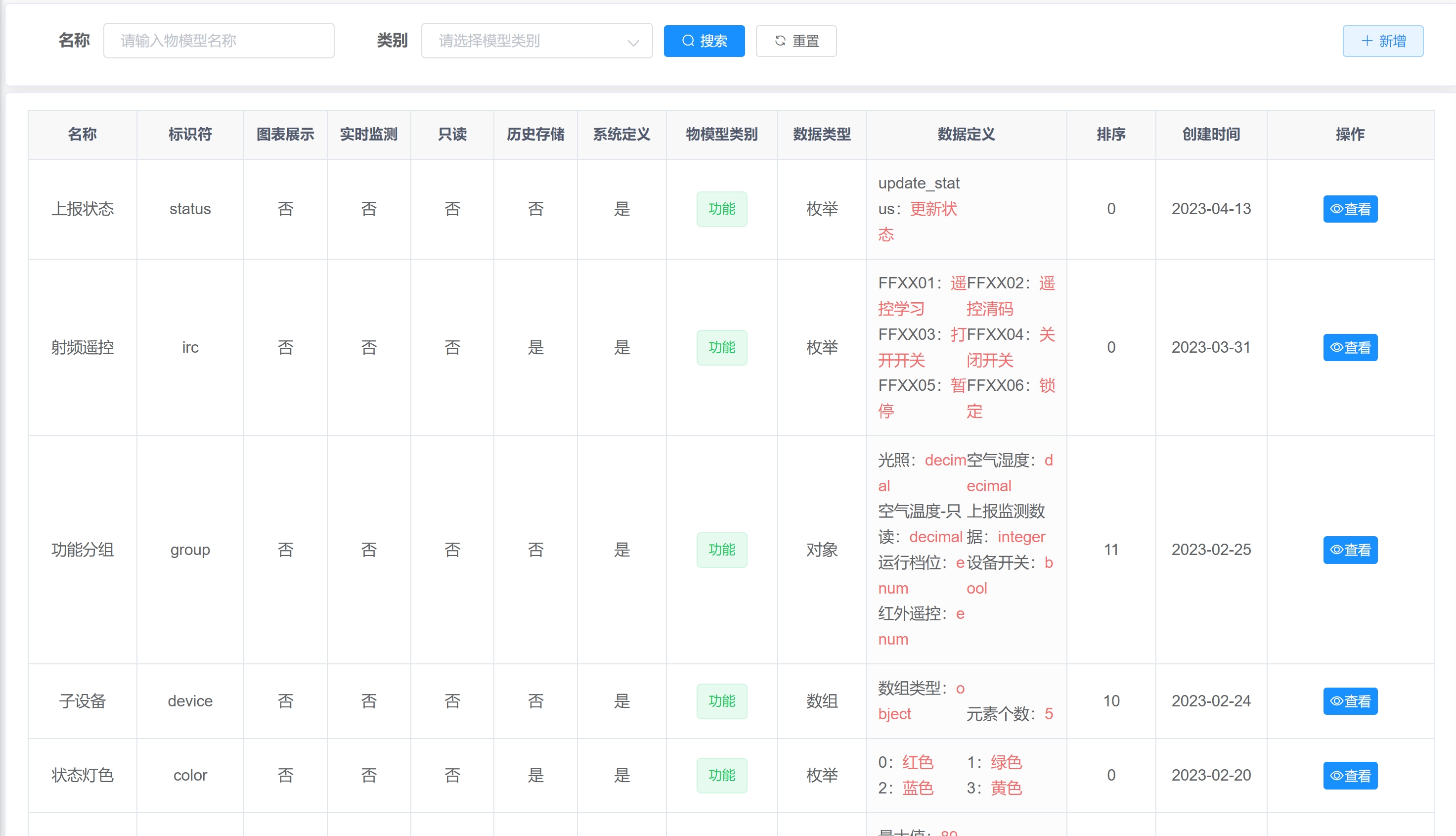This screenshot has height=836, width=1456.
Task: Click the color identifier cell
Action: [190, 776]
